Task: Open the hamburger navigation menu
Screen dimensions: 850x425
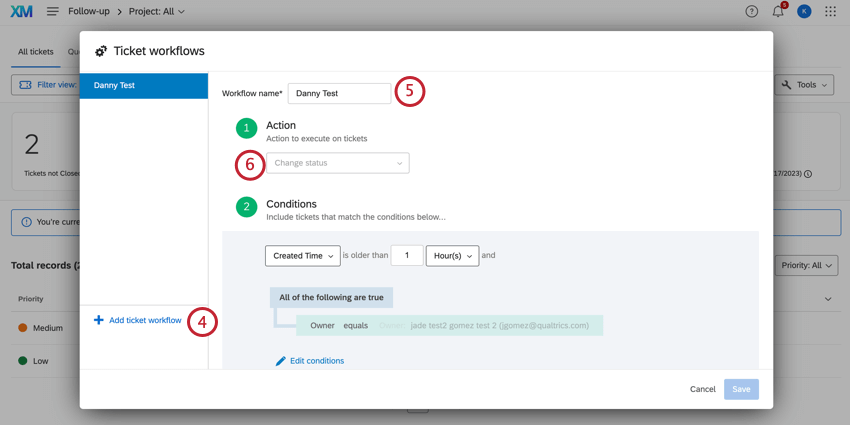Action: pyautogui.click(x=53, y=11)
